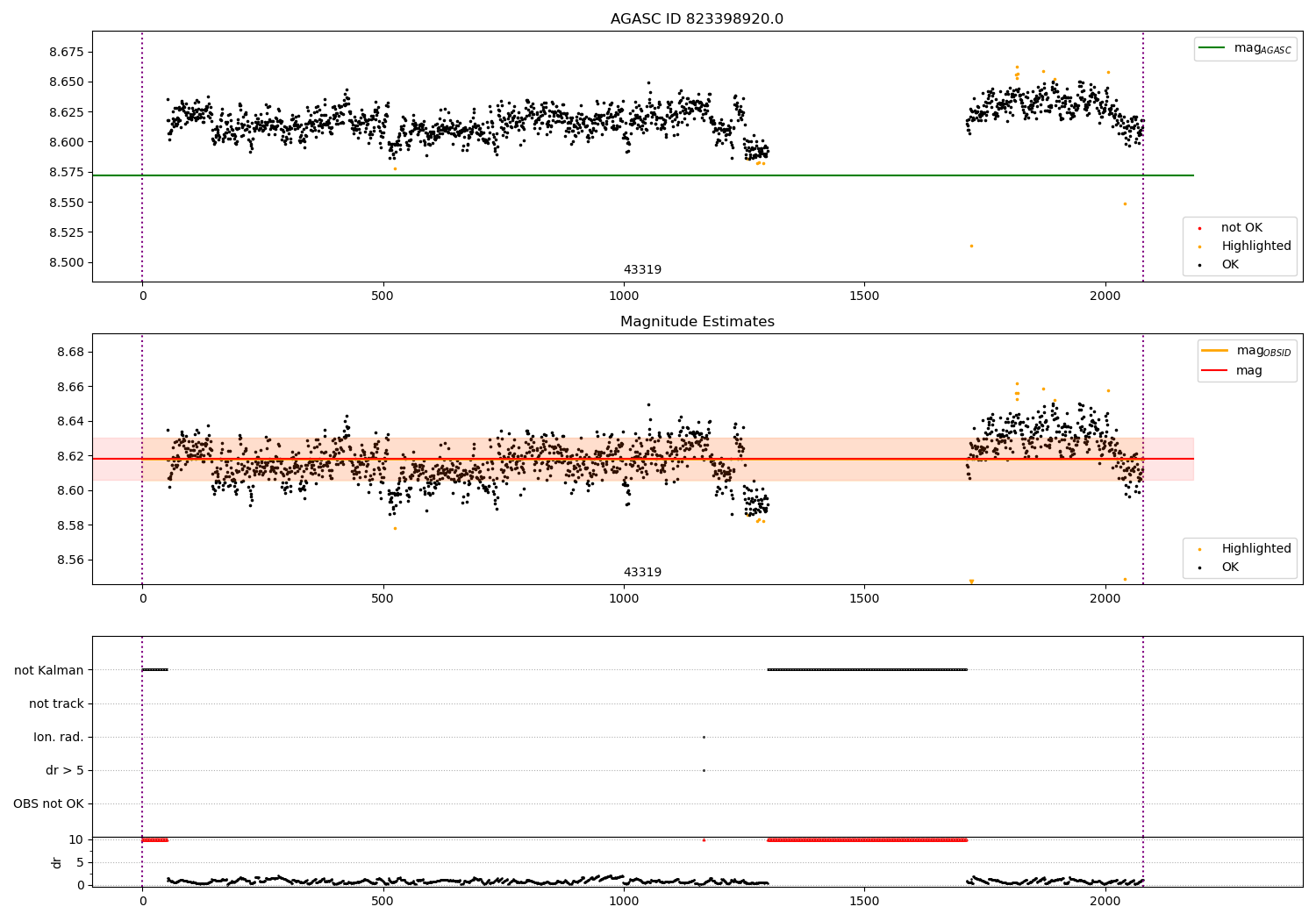Click the 'Magnitude Estimates' plot title
The image size is (1316, 921).
[697, 322]
